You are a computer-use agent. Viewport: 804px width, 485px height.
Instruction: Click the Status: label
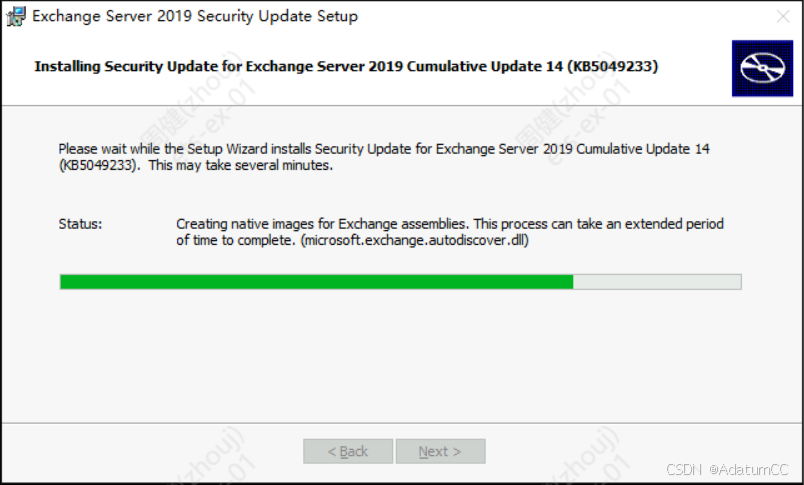[x=80, y=224]
